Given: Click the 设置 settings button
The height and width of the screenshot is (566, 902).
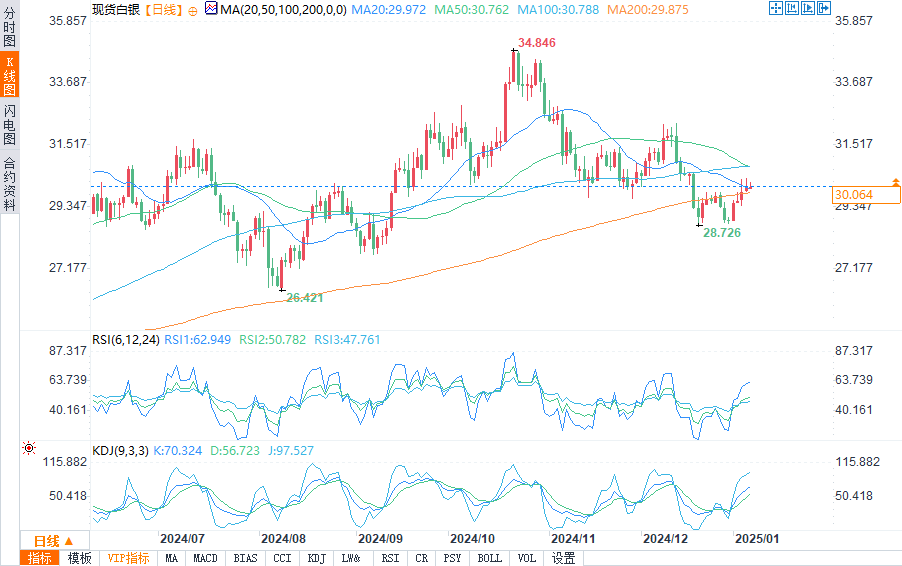Looking at the screenshot, I should click(x=563, y=558).
